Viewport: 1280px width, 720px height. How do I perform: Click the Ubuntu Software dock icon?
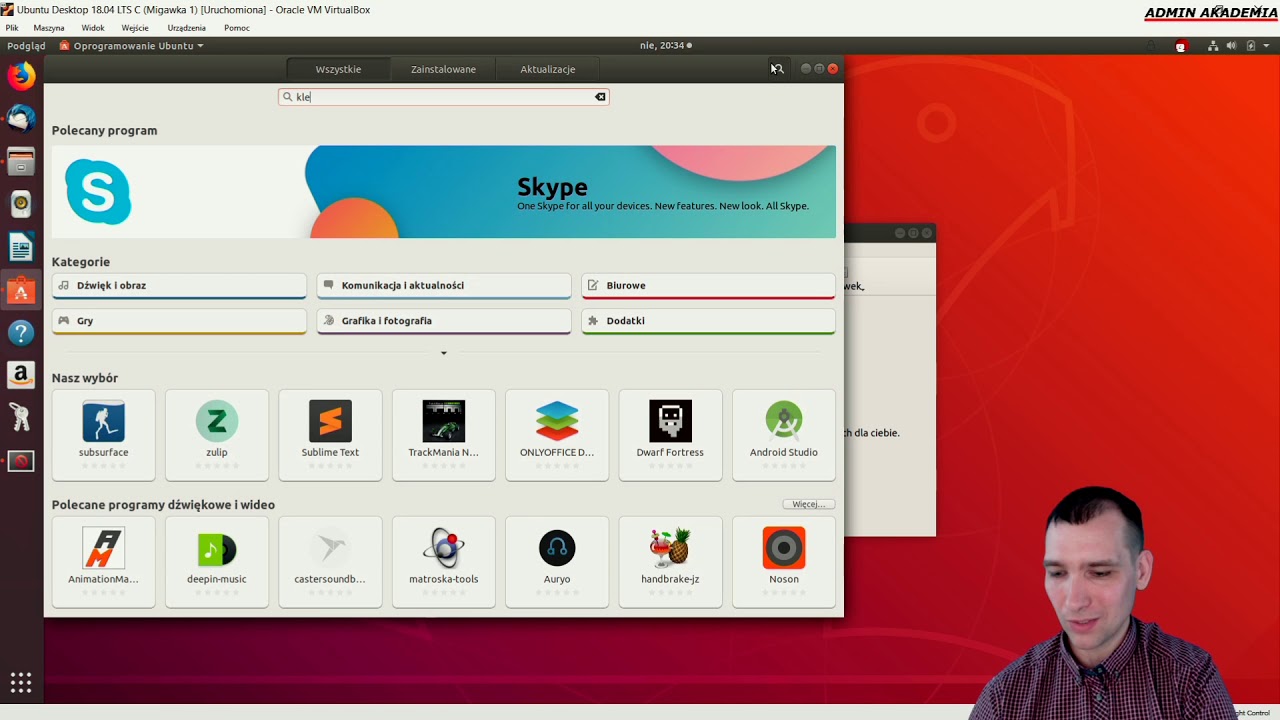pos(21,290)
